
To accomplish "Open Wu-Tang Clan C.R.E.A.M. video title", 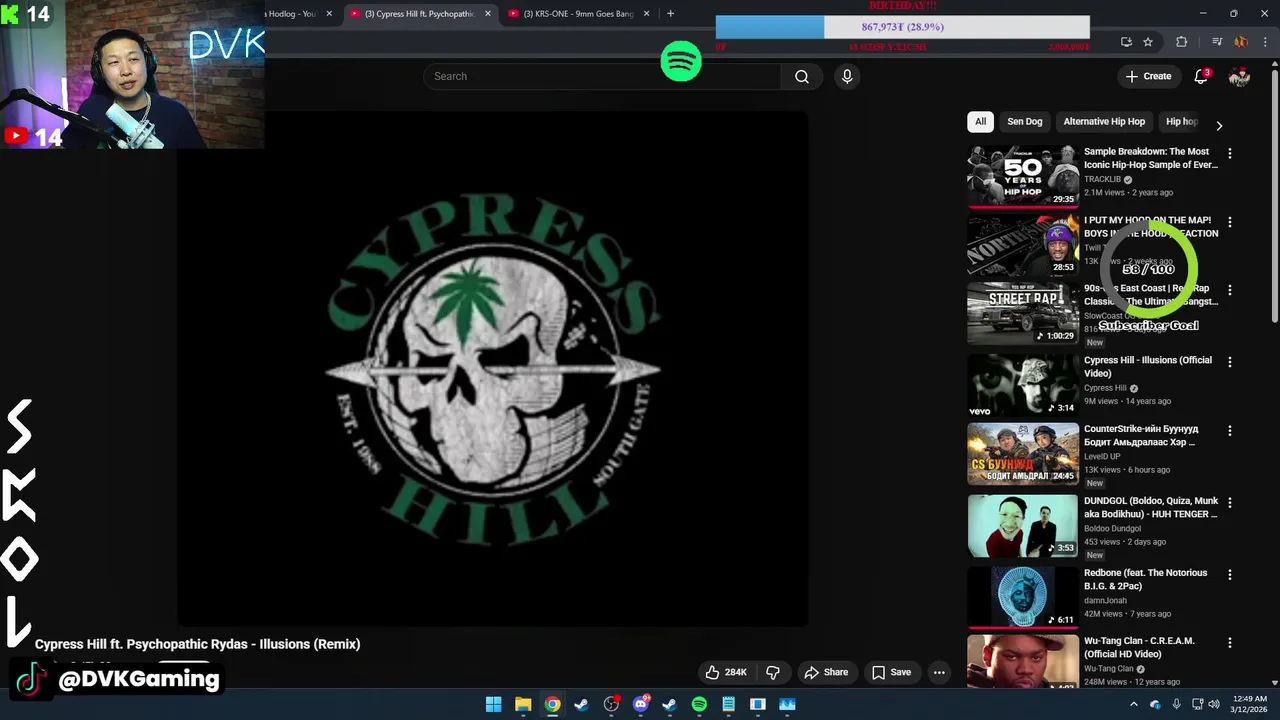I will click(x=1140, y=647).
